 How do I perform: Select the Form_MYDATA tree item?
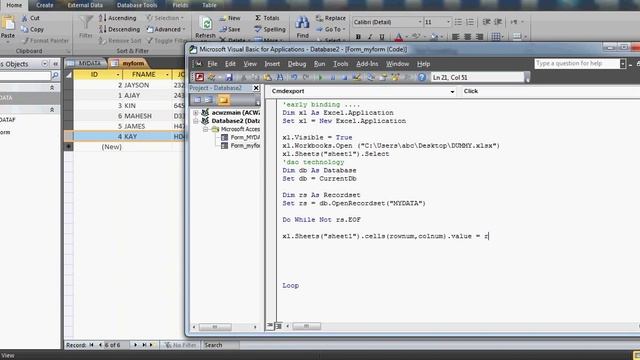pyautogui.click(x=240, y=138)
